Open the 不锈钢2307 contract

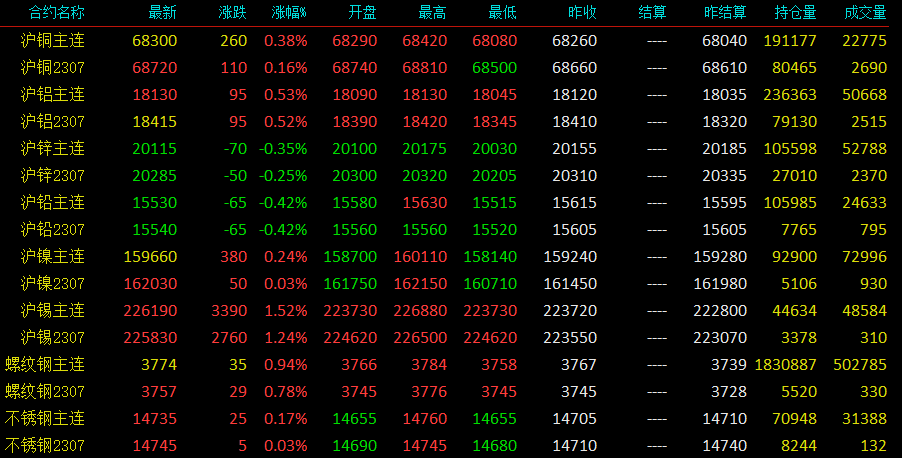pyautogui.click(x=45, y=445)
